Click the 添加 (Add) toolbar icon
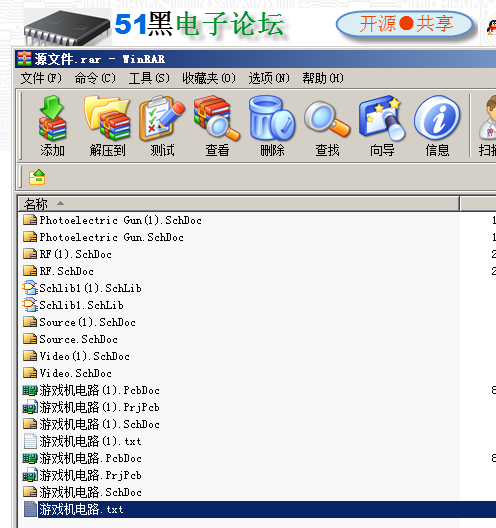This screenshot has width=496, height=528. point(53,118)
